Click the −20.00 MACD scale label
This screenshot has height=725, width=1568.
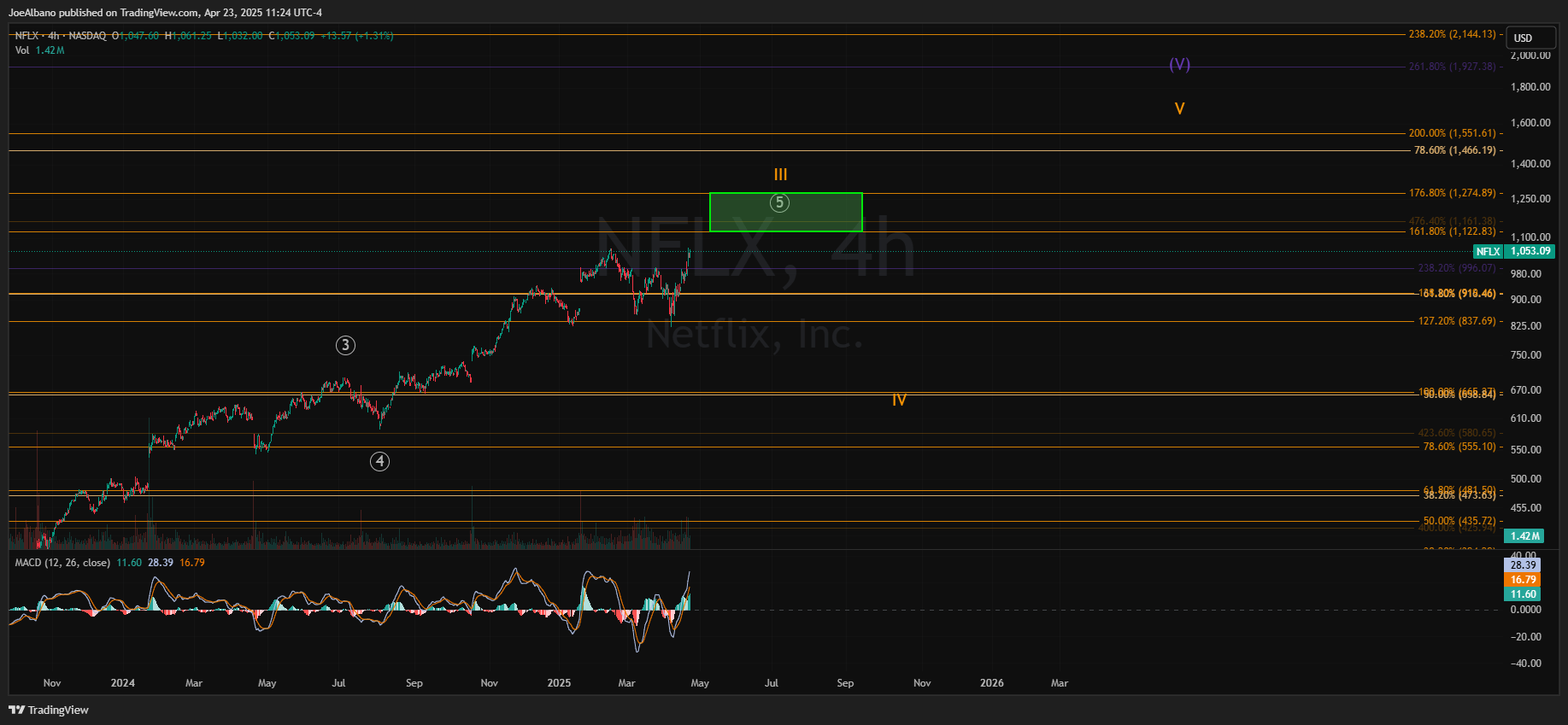(x=1525, y=637)
